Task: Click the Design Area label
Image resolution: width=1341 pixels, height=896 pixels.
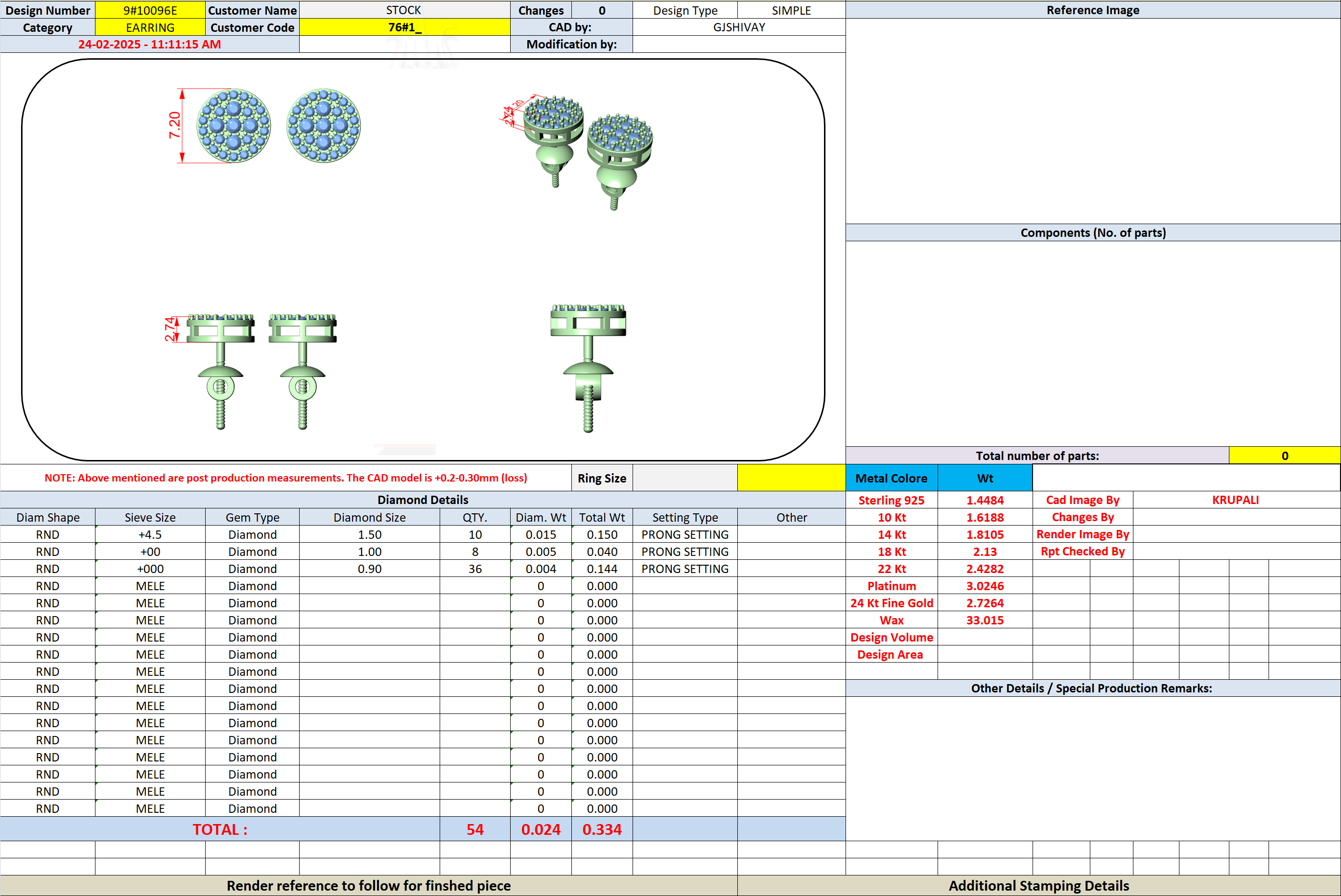Action: (x=891, y=654)
